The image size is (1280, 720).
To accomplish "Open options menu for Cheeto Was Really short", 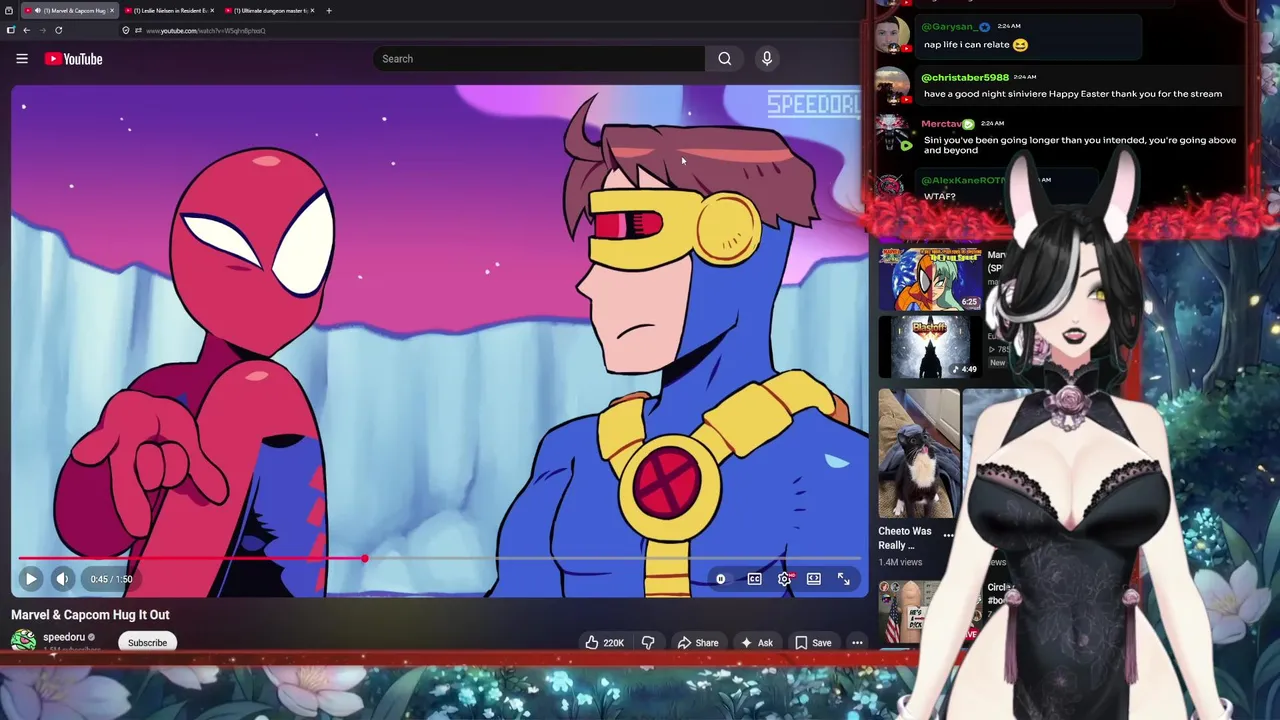I will click(x=948, y=536).
